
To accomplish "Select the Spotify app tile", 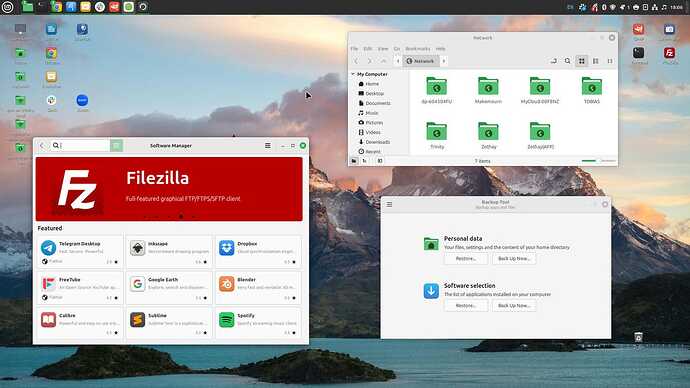I will click(x=258, y=323).
